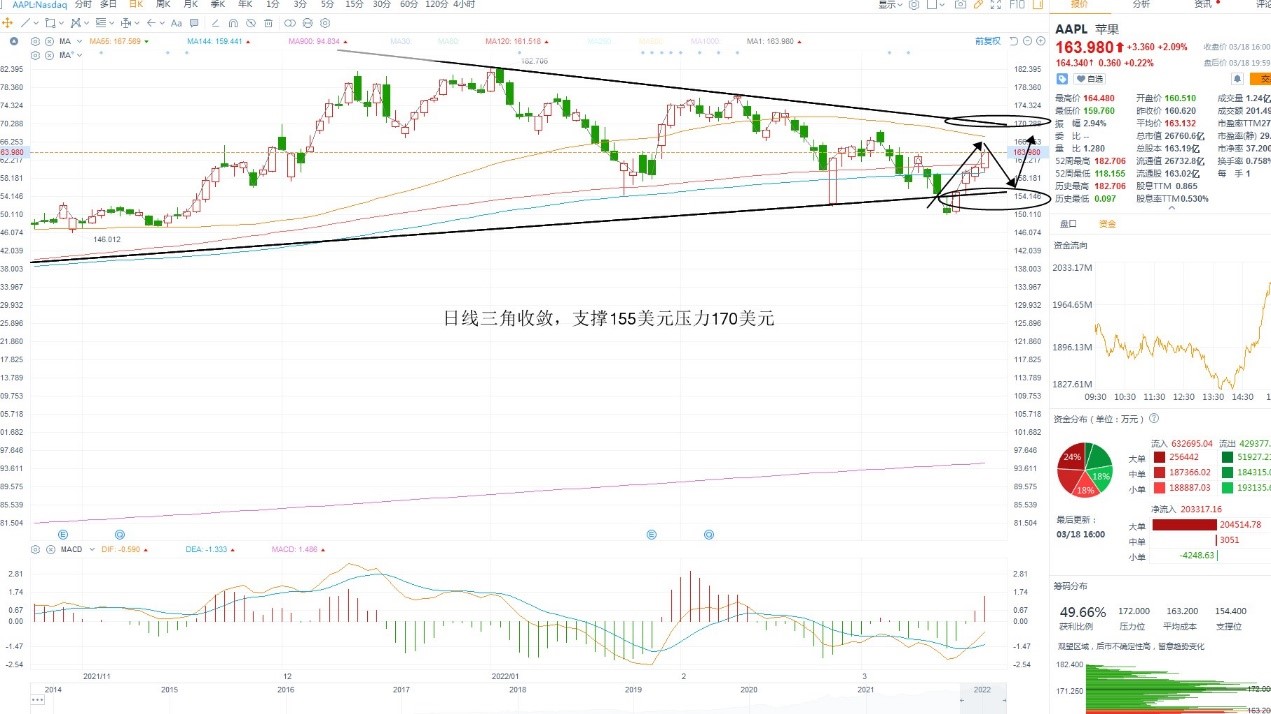The height and width of the screenshot is (714, 1271).
Task: Activate the orange pencil draw mode
Action: pyautogui.click(x=978, y=5)
